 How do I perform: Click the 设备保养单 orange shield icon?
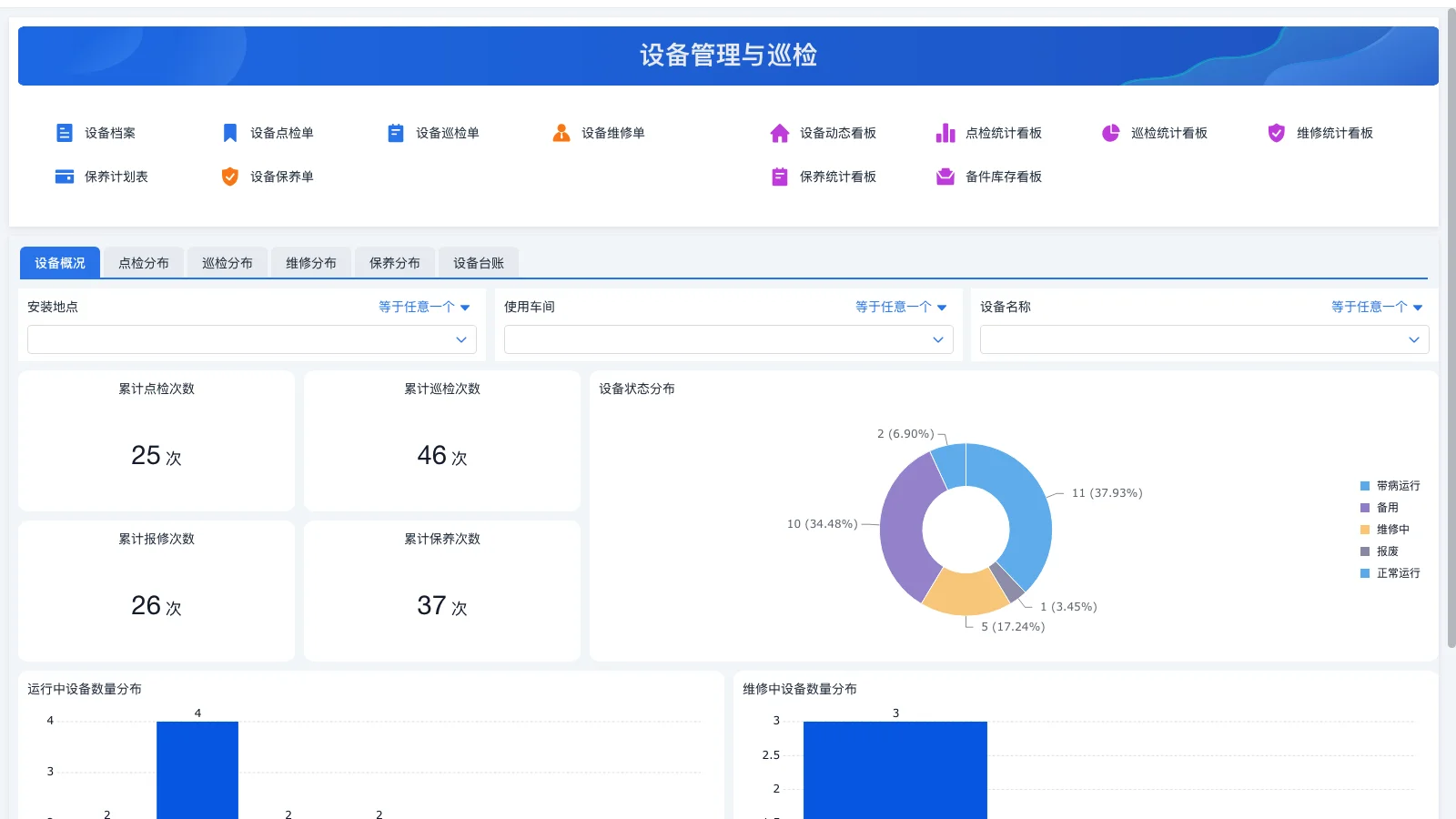click(230, 177)
